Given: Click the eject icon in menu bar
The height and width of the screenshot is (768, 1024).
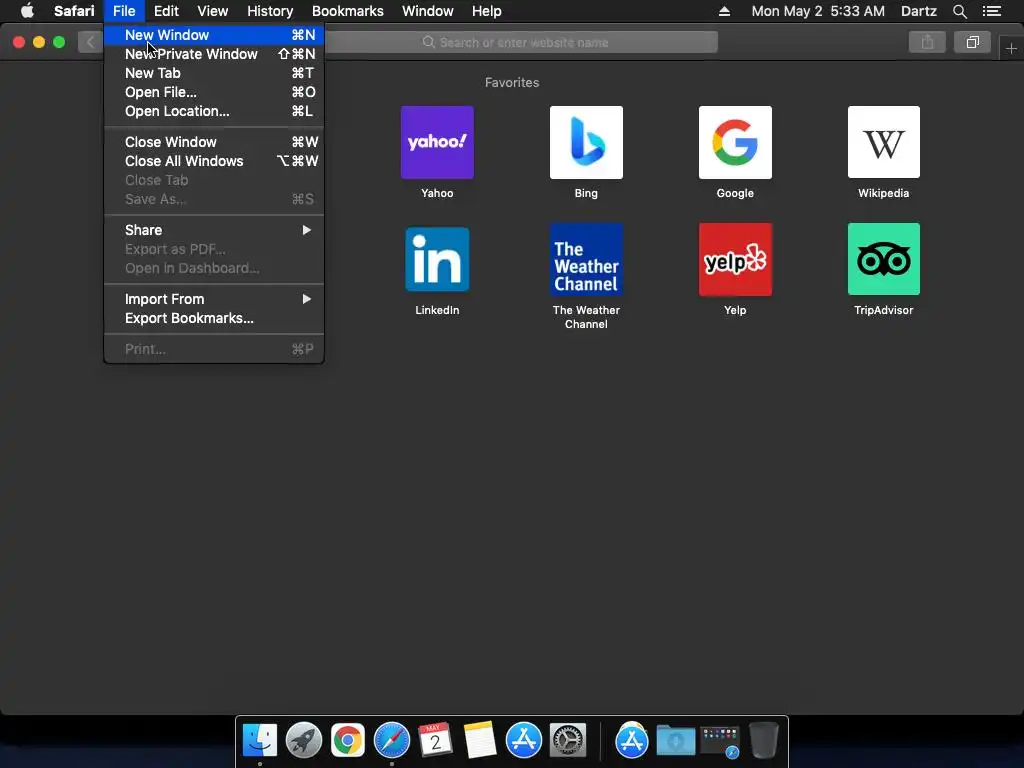Looking at the screenshot, I should click(x=724, y=11).
